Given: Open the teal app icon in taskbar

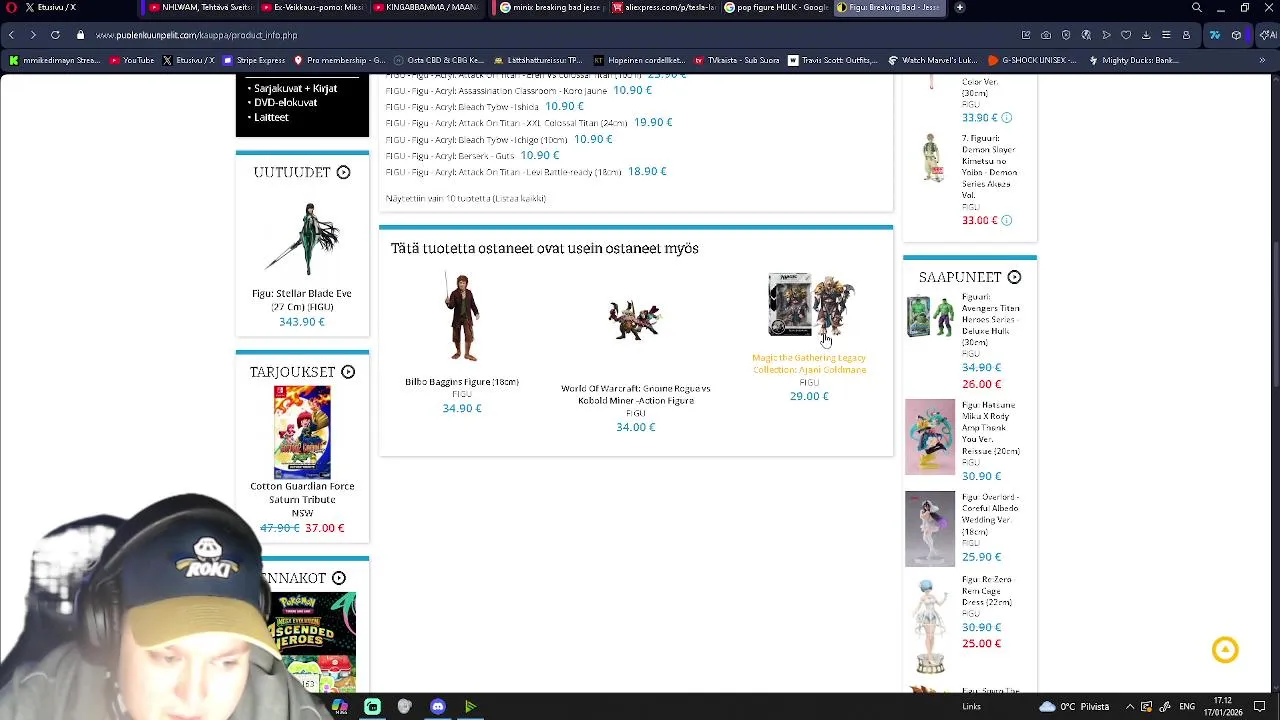Looking at the screenshot, I should pos(372,707).
